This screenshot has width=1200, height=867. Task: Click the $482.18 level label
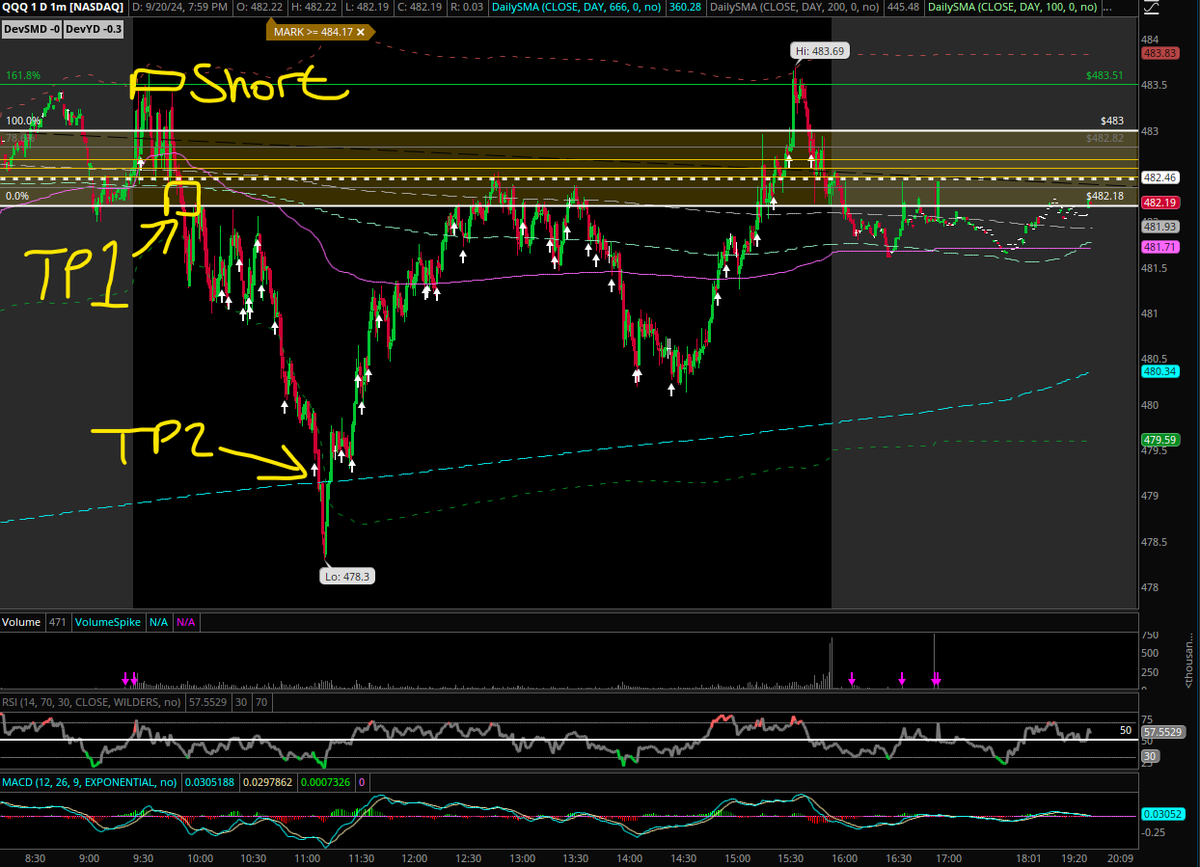(1105, 196)
